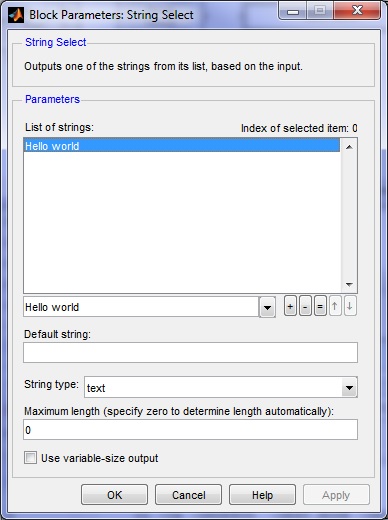Click the Default string input field
Screen dimensions: 388x520
pyautogui.click(x=190, y=352)
